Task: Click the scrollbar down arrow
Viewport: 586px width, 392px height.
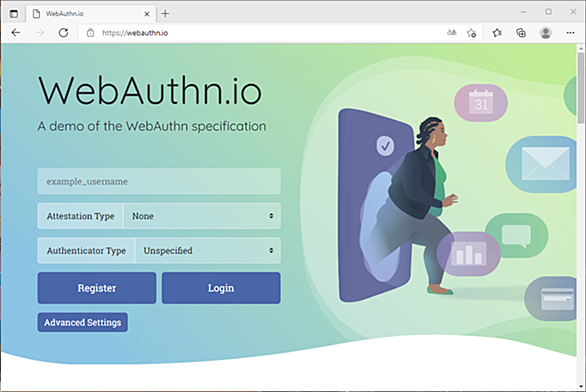Action: [x=580, y=386]
